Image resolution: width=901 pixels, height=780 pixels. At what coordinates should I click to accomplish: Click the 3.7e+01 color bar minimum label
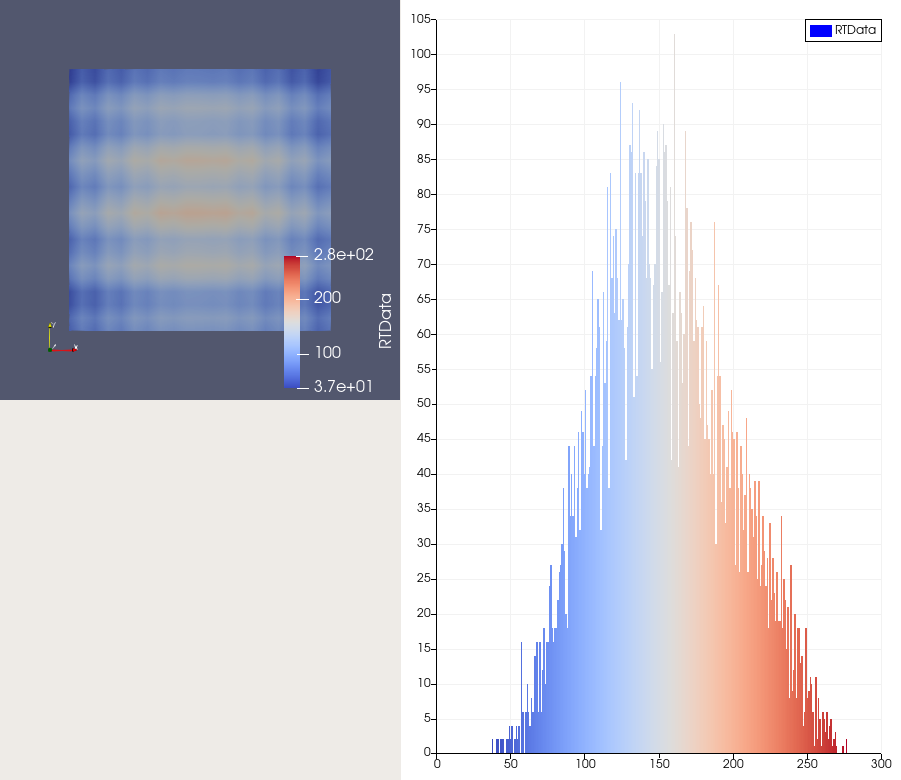[x=343, y=386]
